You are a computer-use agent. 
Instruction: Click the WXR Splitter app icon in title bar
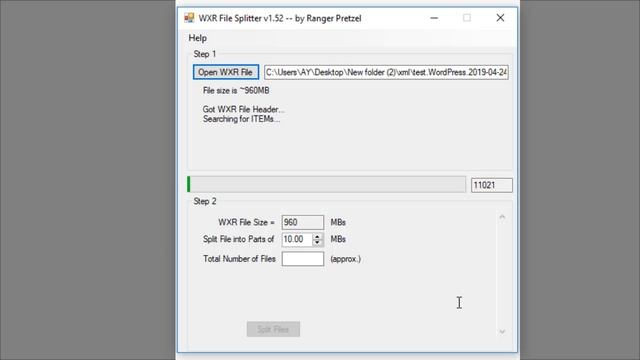[189, 18]
